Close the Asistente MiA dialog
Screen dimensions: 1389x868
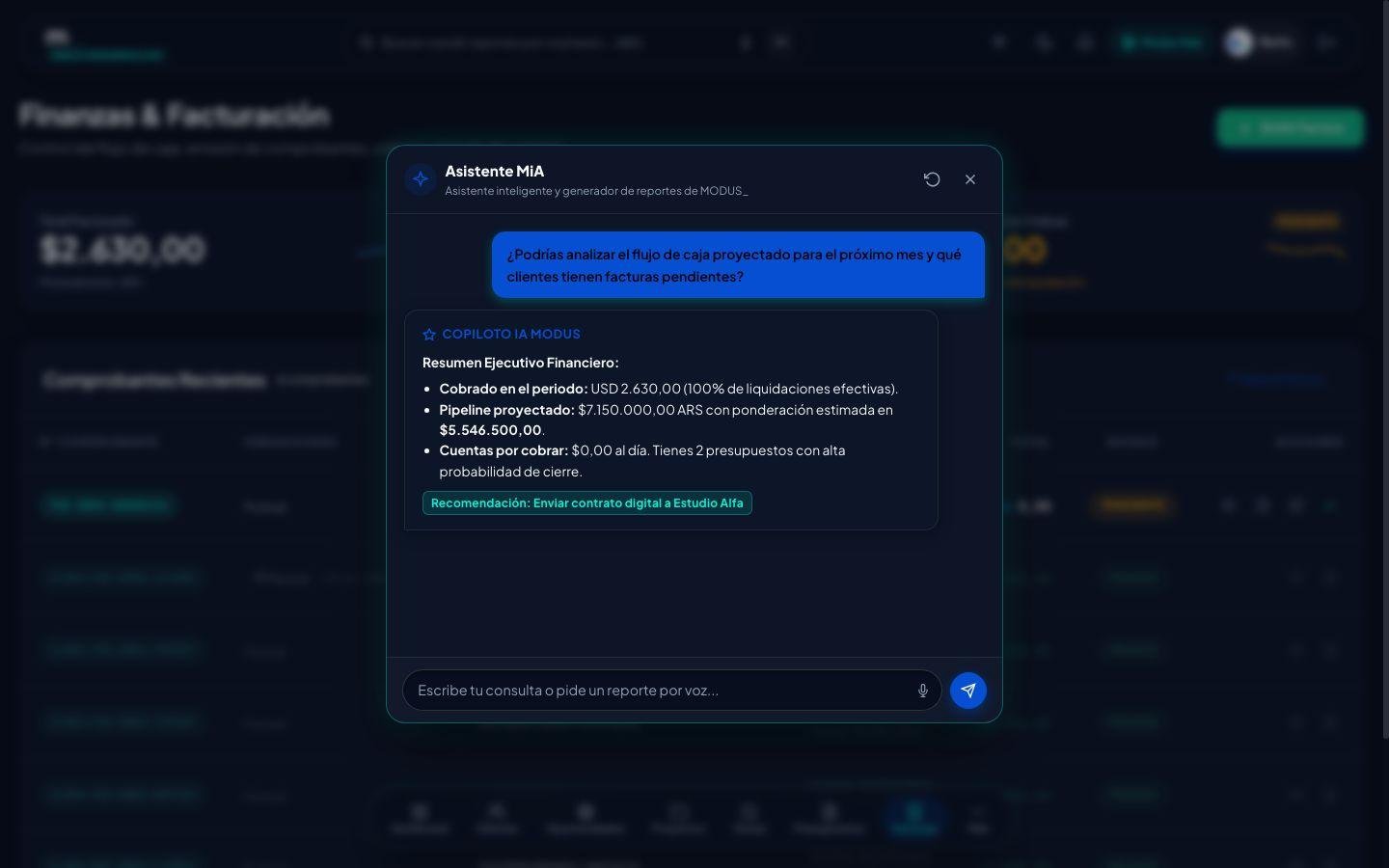tap(970, 179)
